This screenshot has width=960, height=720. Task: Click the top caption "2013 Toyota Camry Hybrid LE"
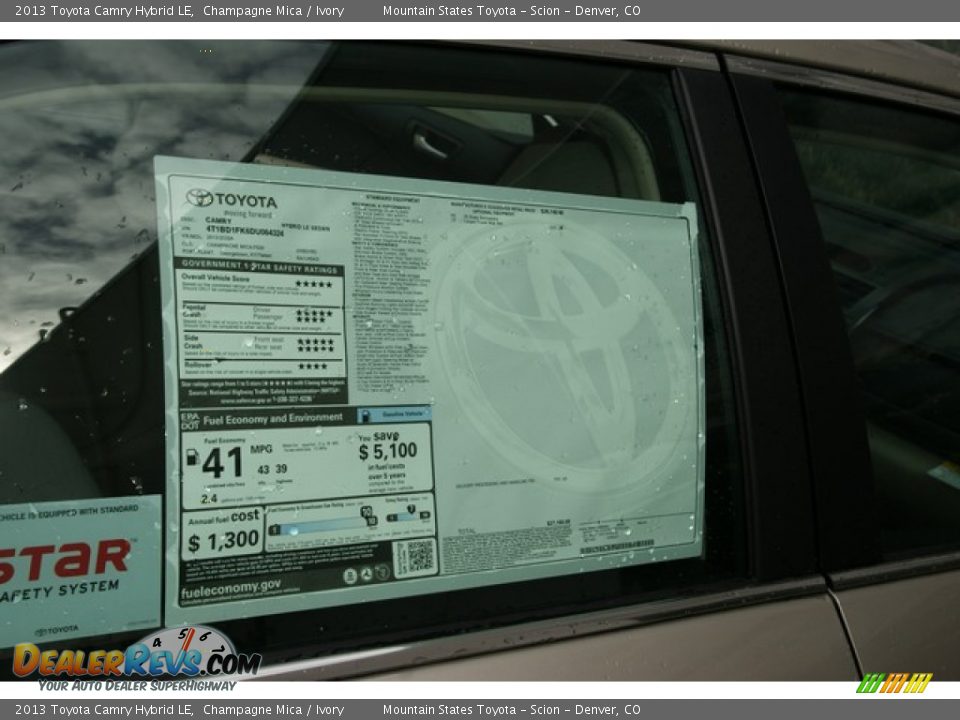tap(104, 10)
